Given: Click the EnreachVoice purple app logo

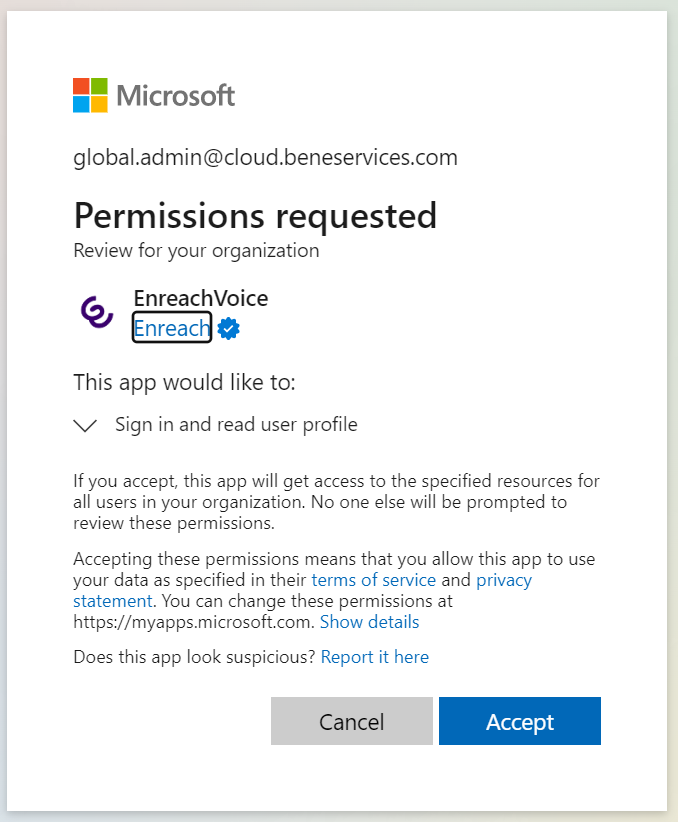Looking at the screenshot, I should click(x=97, y=313).
